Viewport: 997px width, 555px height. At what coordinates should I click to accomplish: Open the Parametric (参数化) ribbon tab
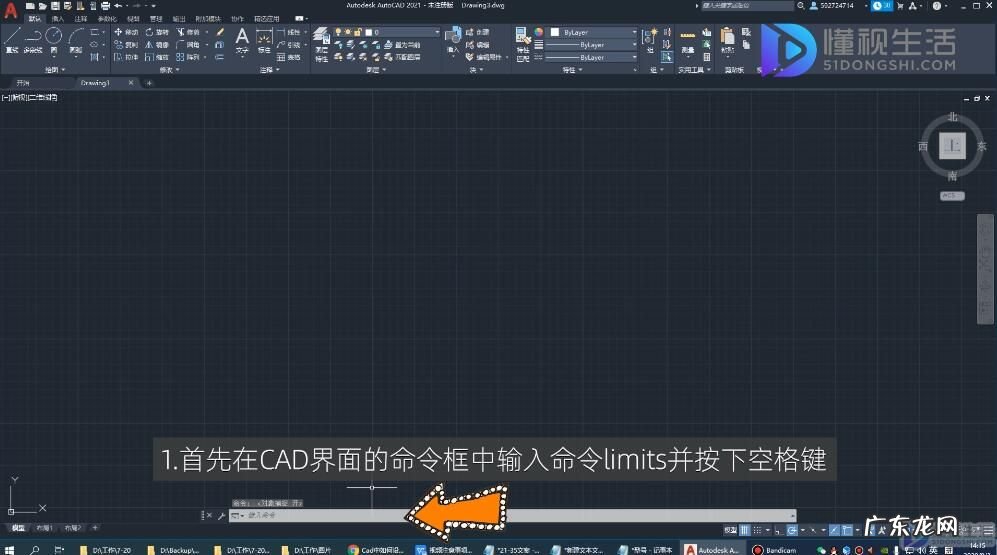(107, 19)
